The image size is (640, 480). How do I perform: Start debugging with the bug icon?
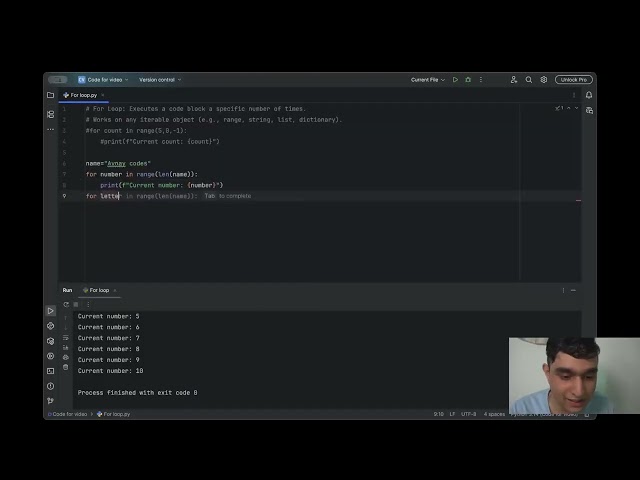pyautogui.click(x=468, y=80)
